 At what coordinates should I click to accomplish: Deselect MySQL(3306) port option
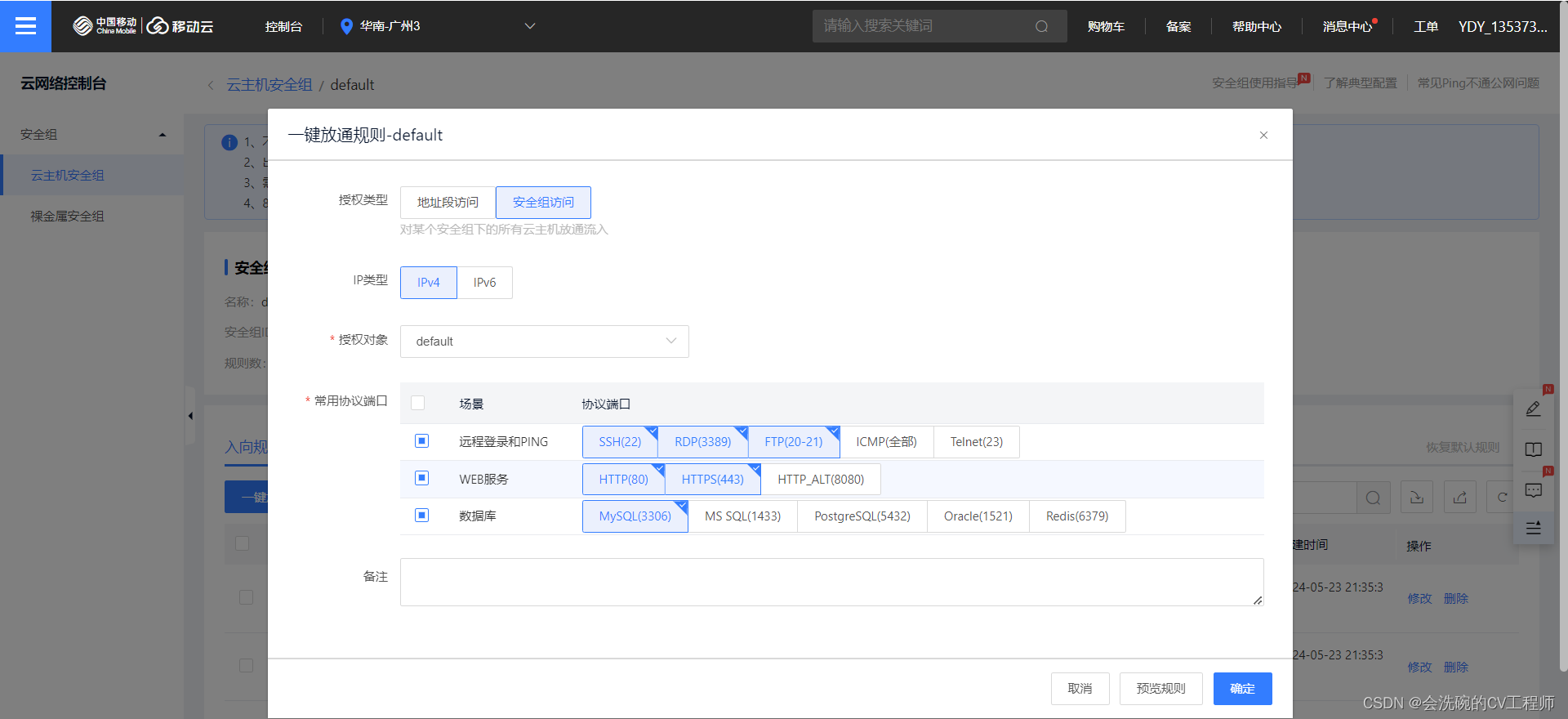(x=635, y=516)
